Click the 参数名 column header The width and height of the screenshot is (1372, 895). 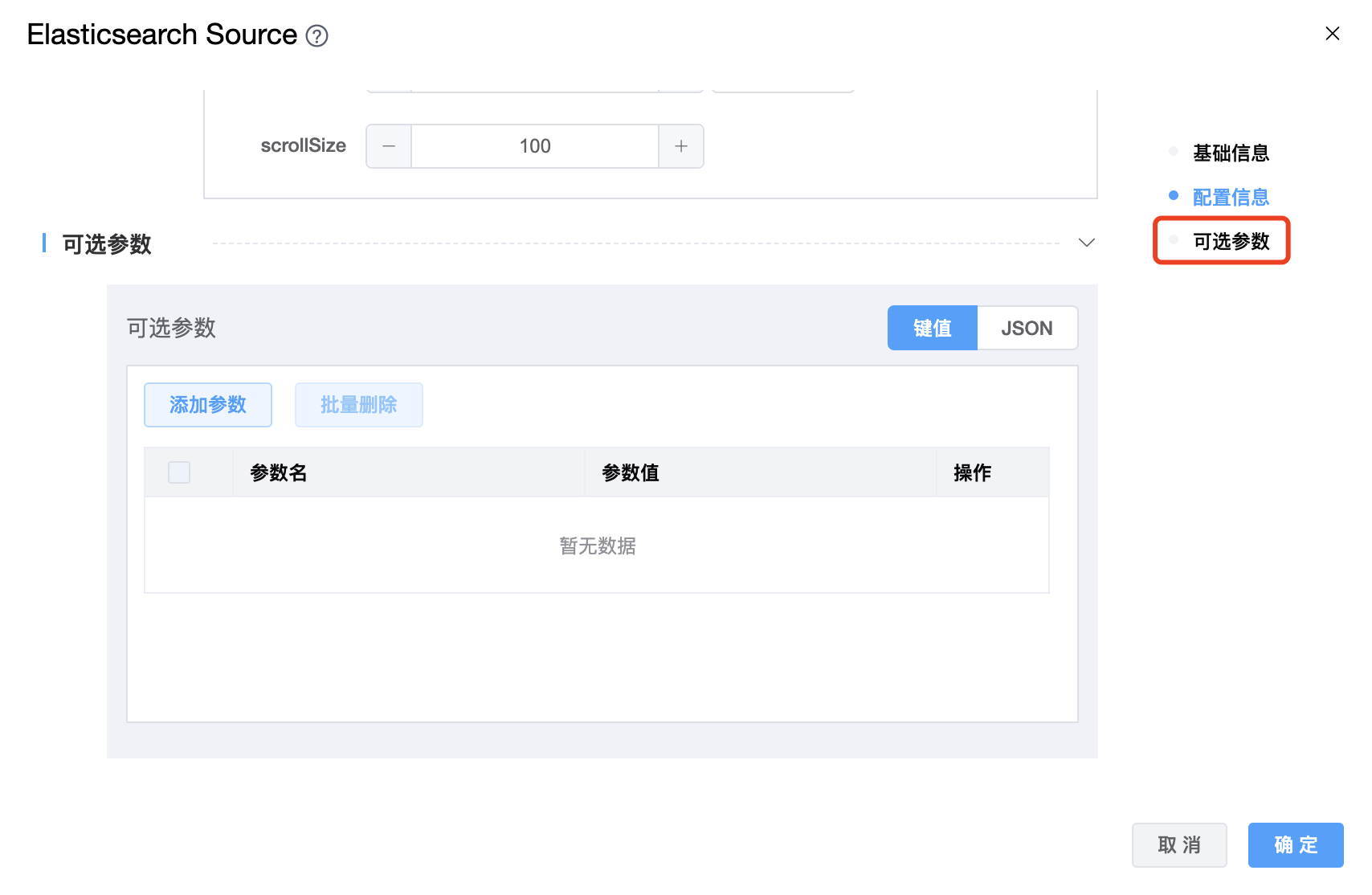(x=279, y=472)
